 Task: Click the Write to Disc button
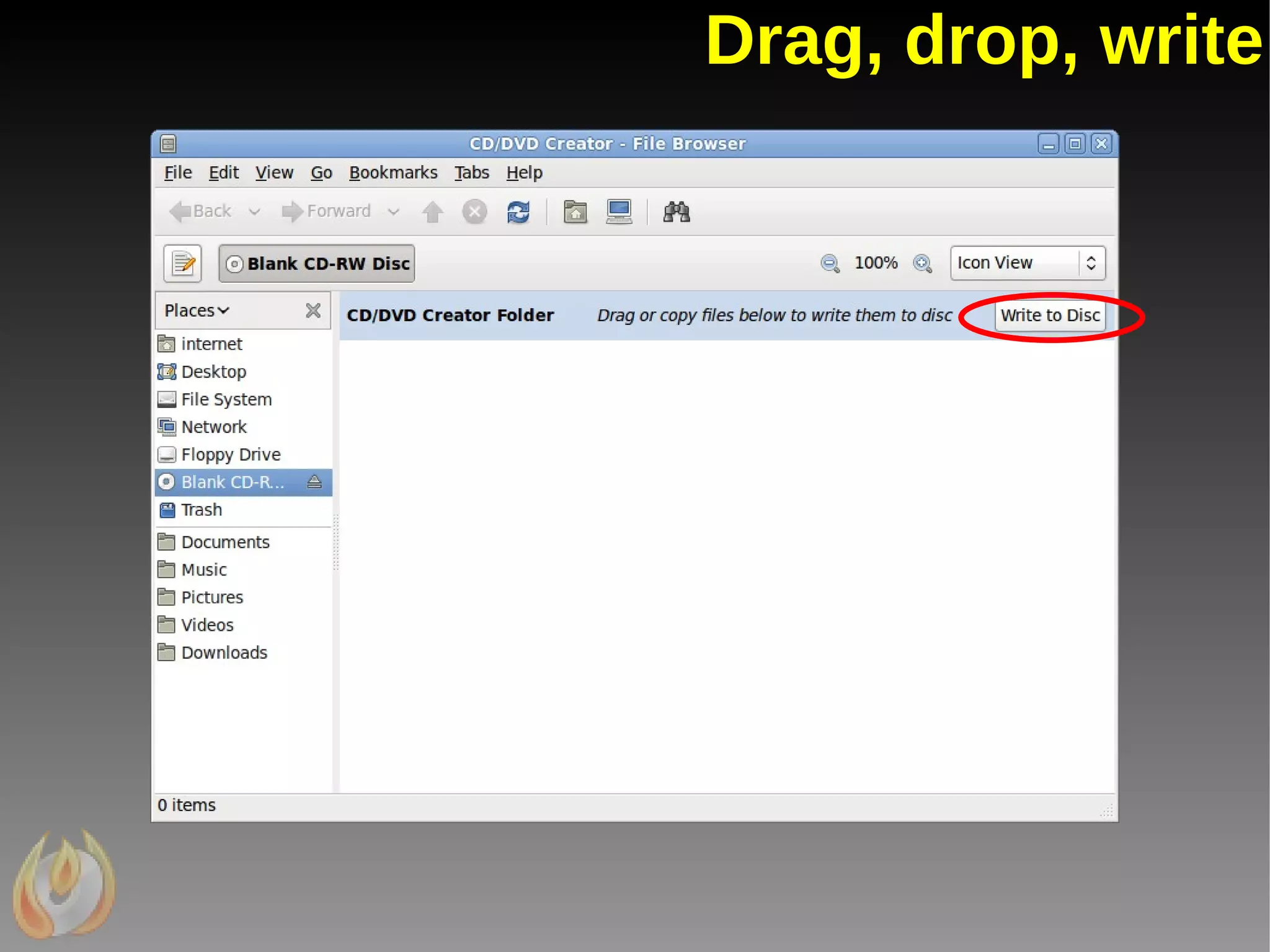click(1050, 315)
